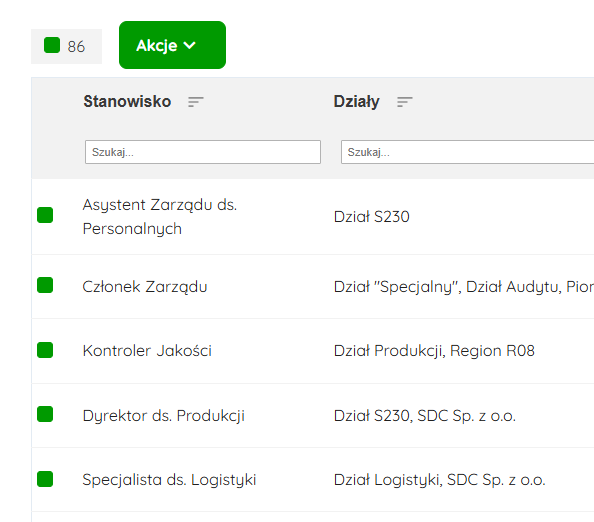Open the Dyrektor ds. Produkcji entry
The image size is (594, 522).
(164, 416)
